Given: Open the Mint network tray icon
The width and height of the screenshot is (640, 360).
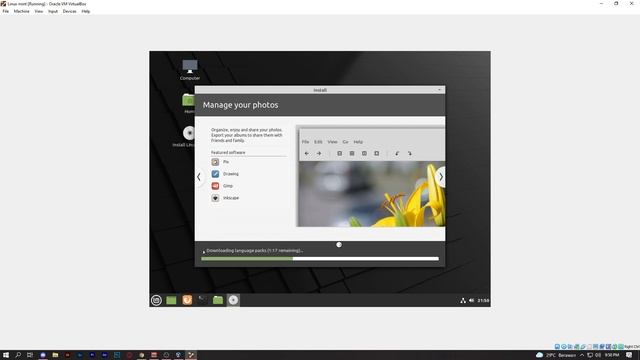Looking at the screenshot, I should (463, 300).
